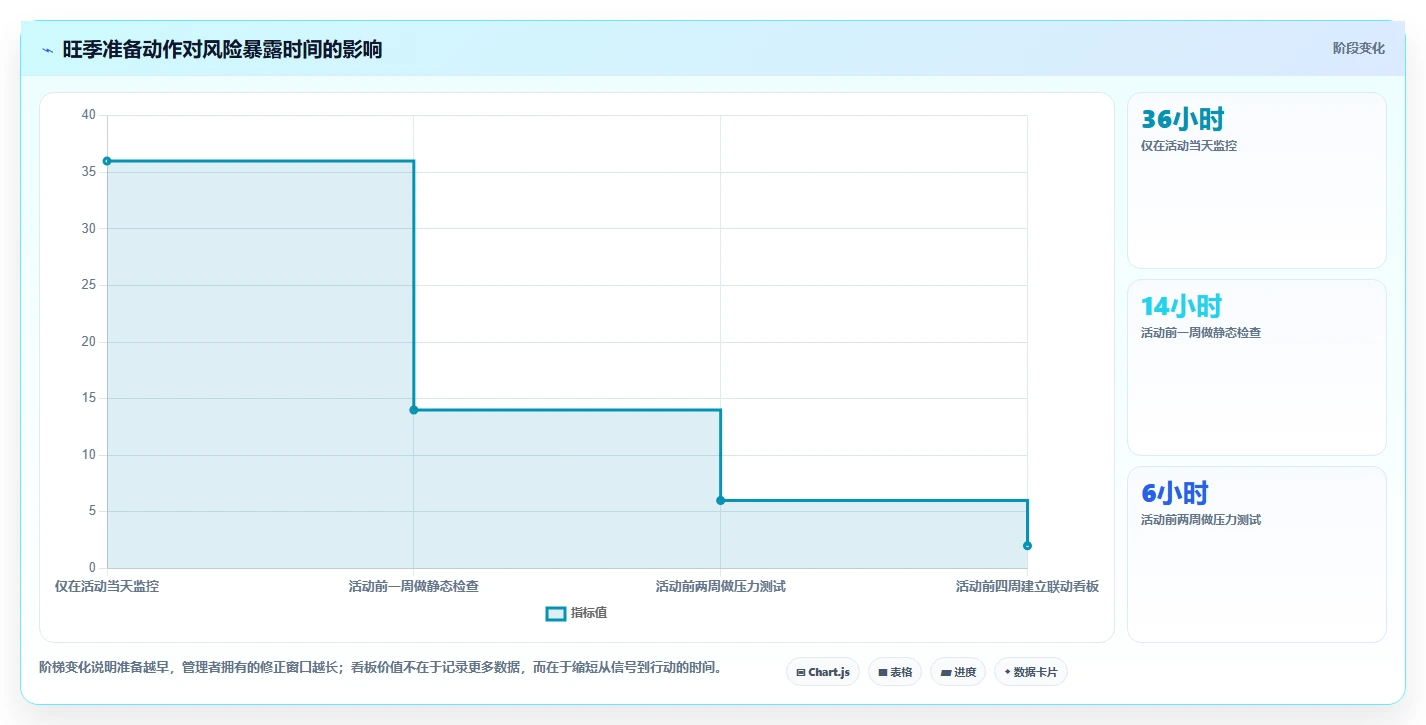
Task: Click the 仅在活动当天监控 axis label
Action: [107, 586]
